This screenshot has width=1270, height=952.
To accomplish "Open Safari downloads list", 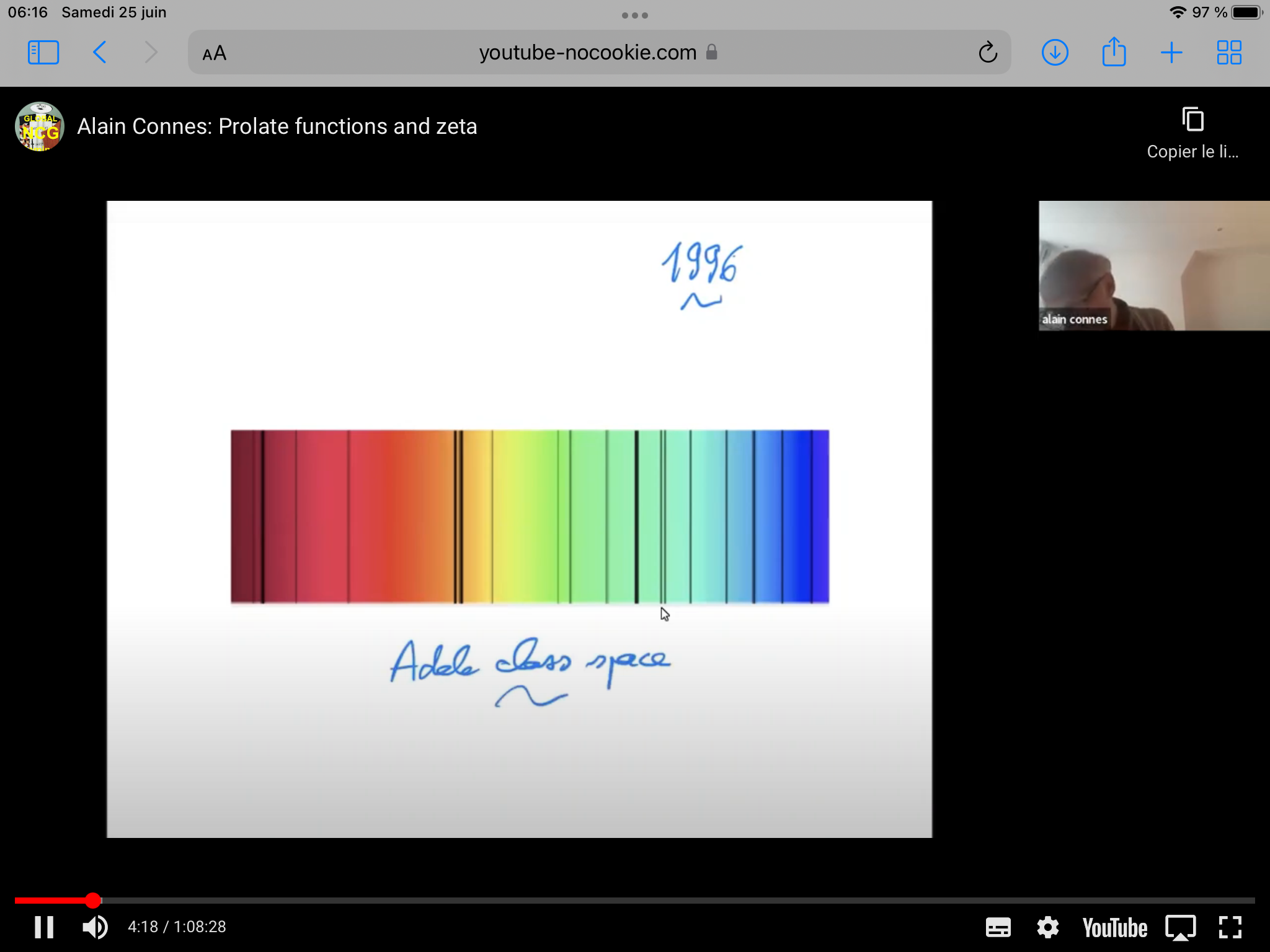I will tap(1054, 53).
